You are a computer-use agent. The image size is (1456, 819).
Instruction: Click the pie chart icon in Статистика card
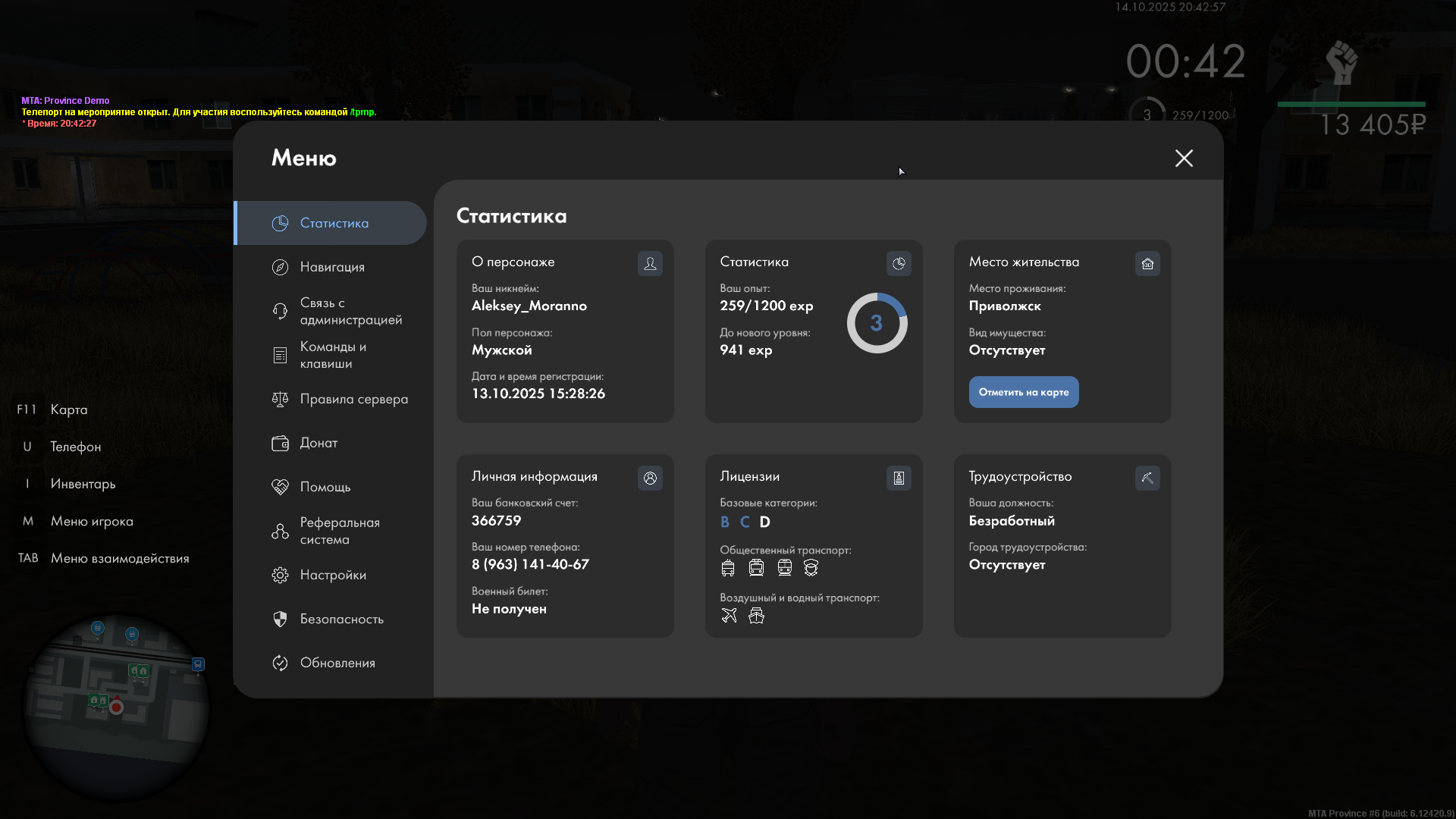899,263
